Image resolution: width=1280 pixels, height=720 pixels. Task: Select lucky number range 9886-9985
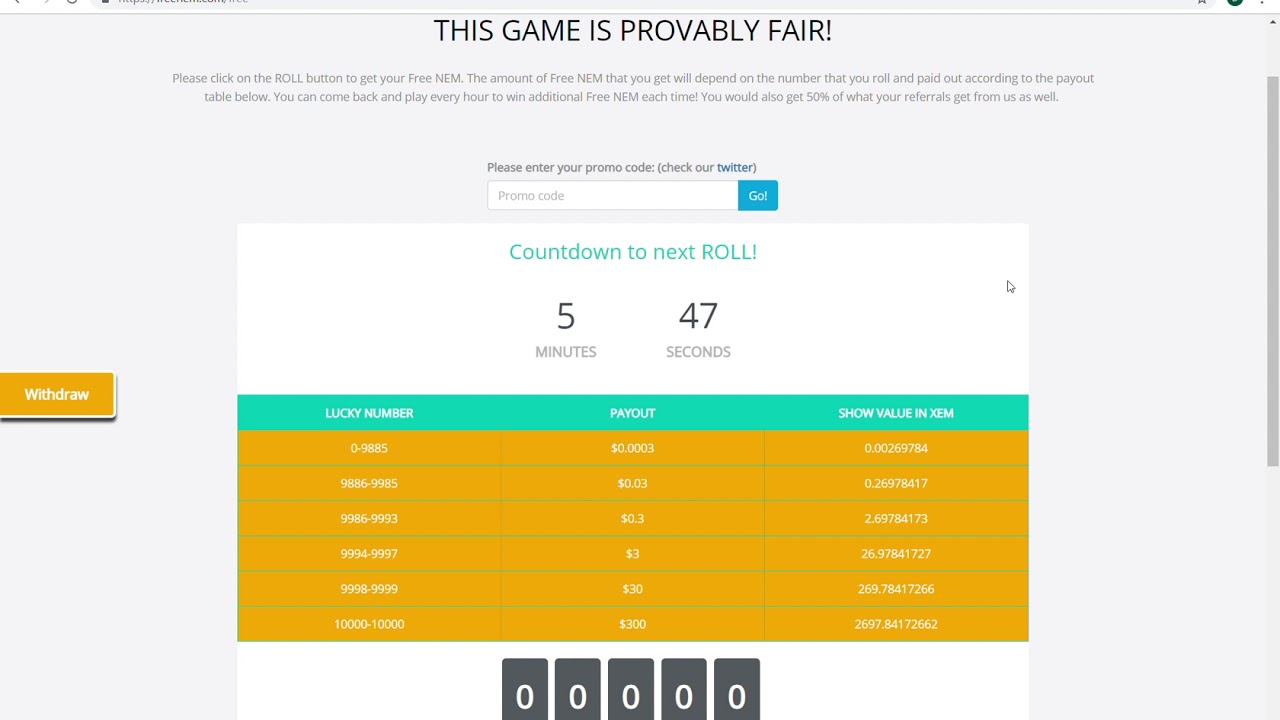point(369,483)
